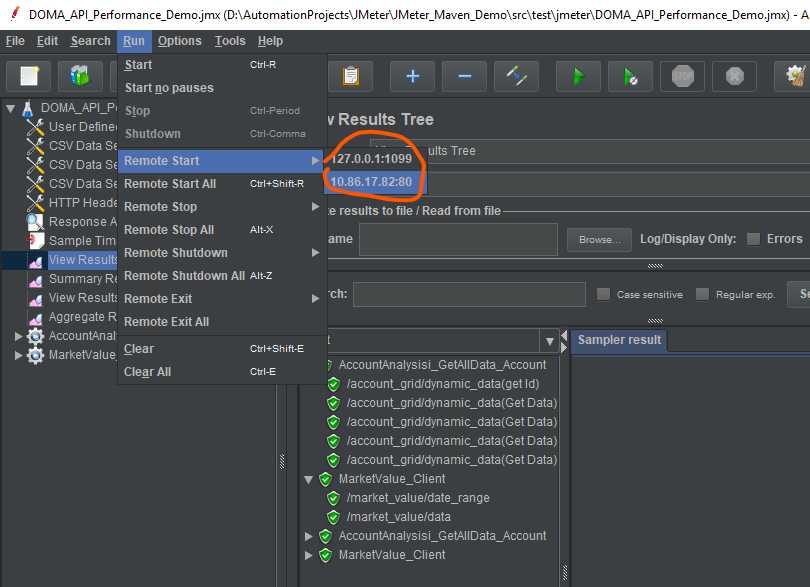Select the MarketValue thread group gear icon
This screenshot has height=587, width=810.
pyautogui.click(x=35, y=356)
